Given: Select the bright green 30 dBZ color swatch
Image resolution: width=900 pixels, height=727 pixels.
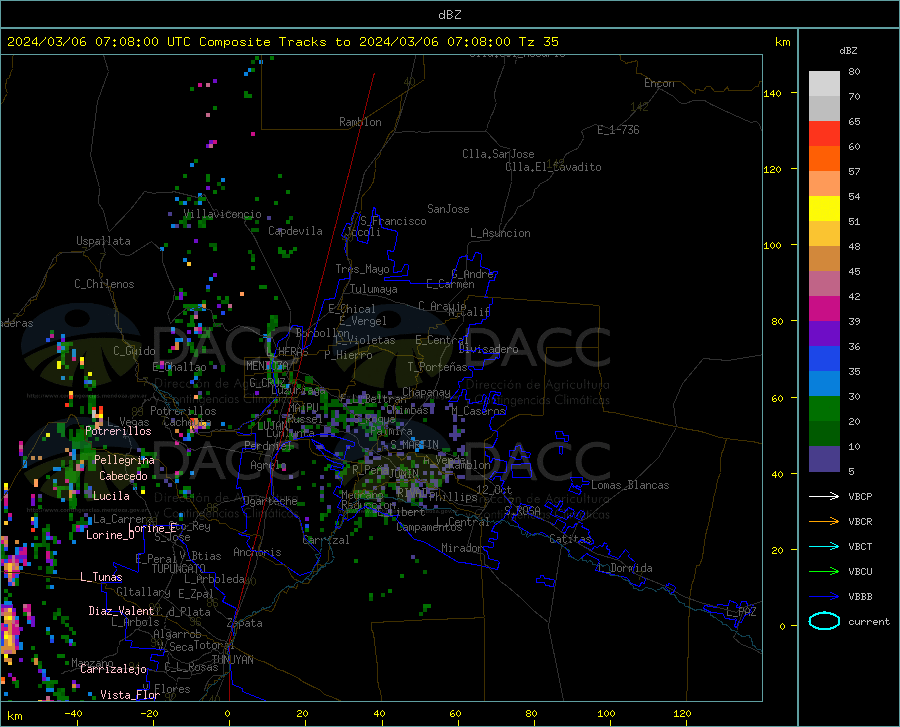Looking at the screenshot, I should pos(824,409).
